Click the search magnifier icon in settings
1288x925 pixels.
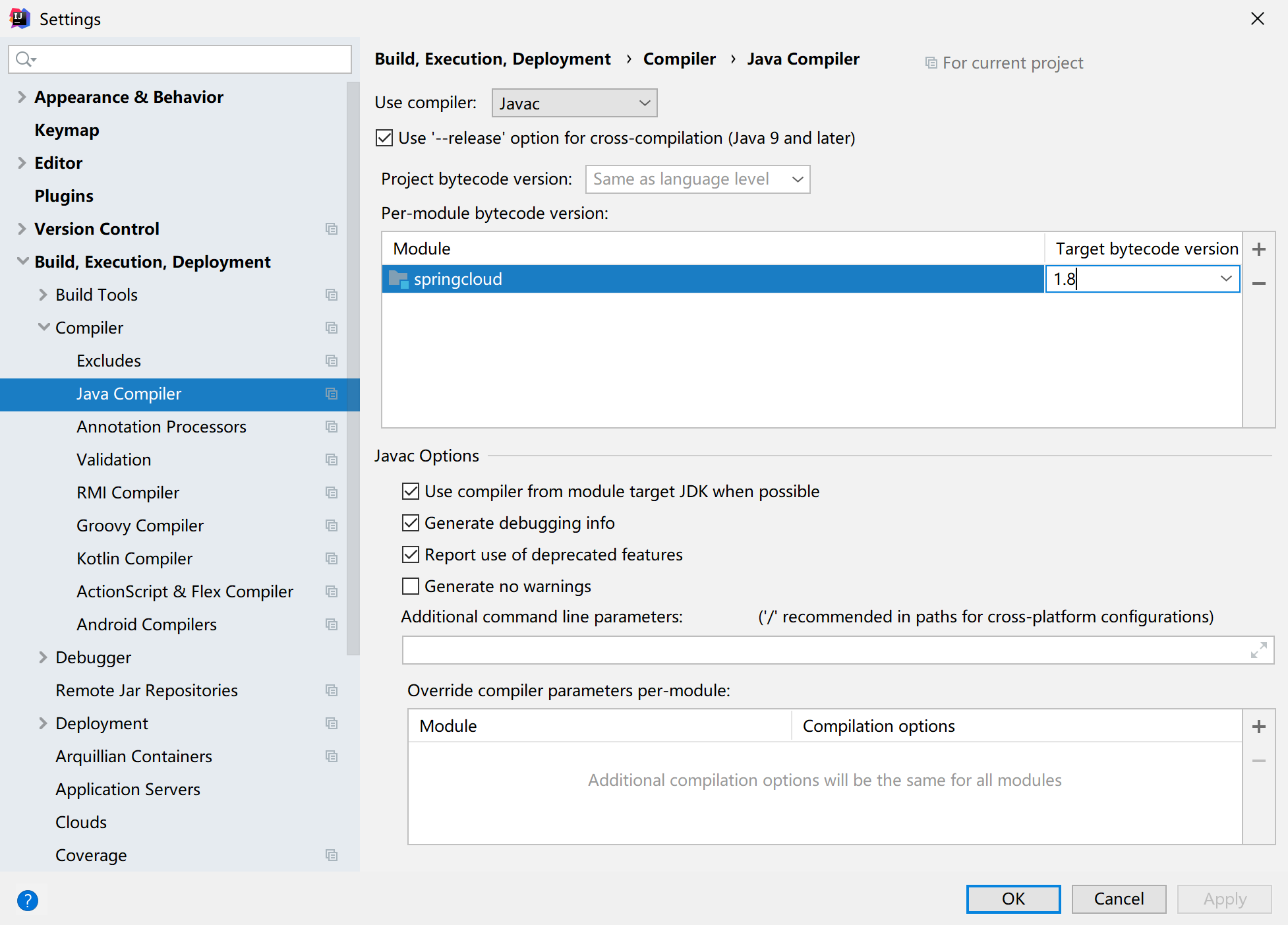tap(25, 59)
